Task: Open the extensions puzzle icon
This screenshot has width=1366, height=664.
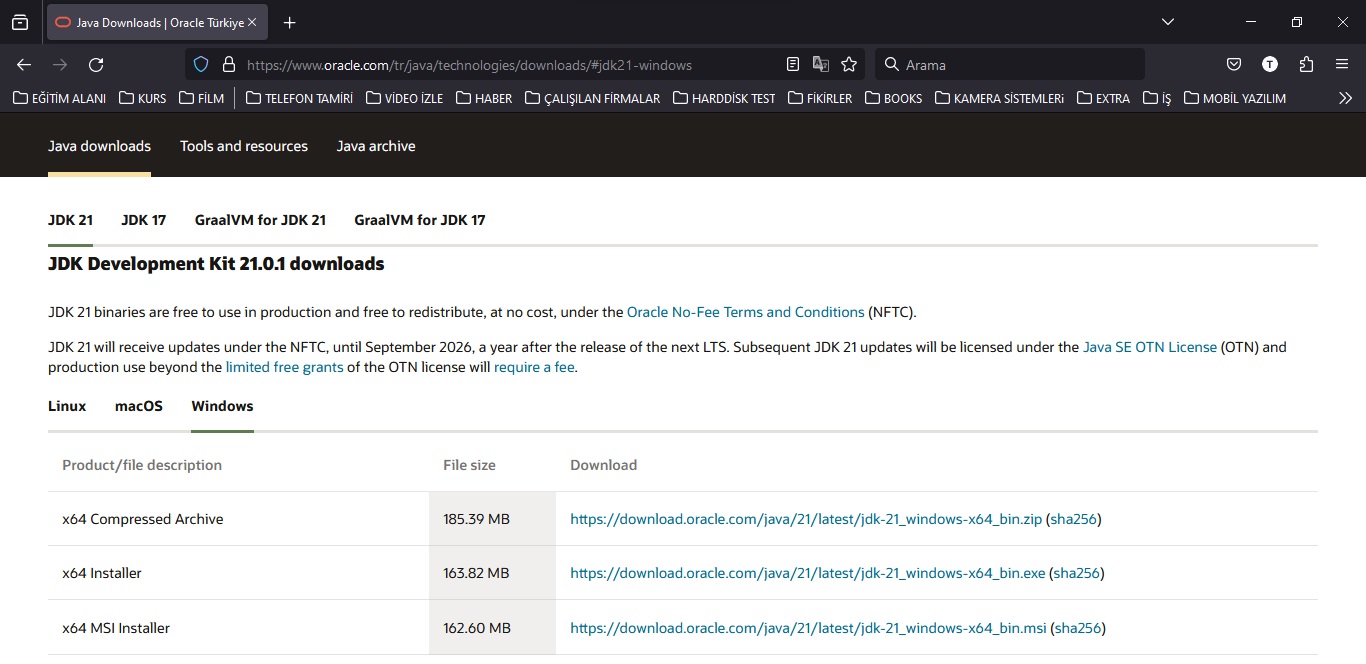Action: coord(1306,64)
